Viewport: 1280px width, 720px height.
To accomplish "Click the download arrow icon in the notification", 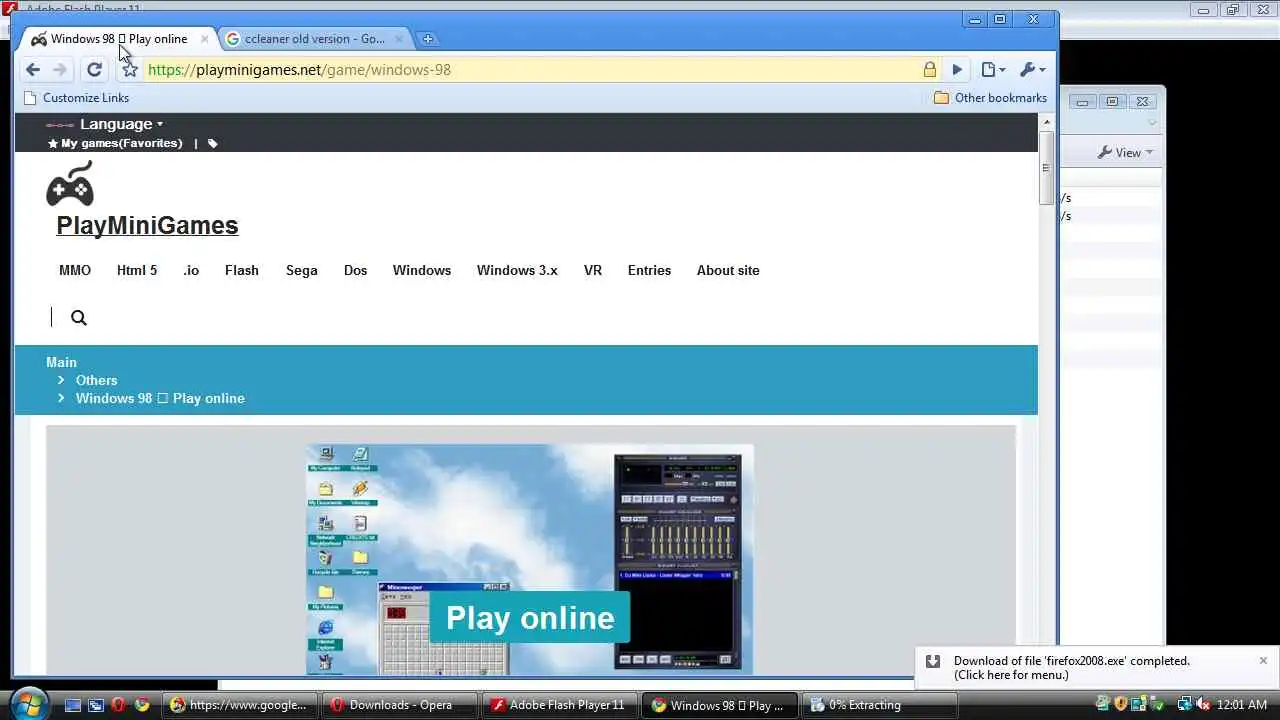I will click(932, 661).
